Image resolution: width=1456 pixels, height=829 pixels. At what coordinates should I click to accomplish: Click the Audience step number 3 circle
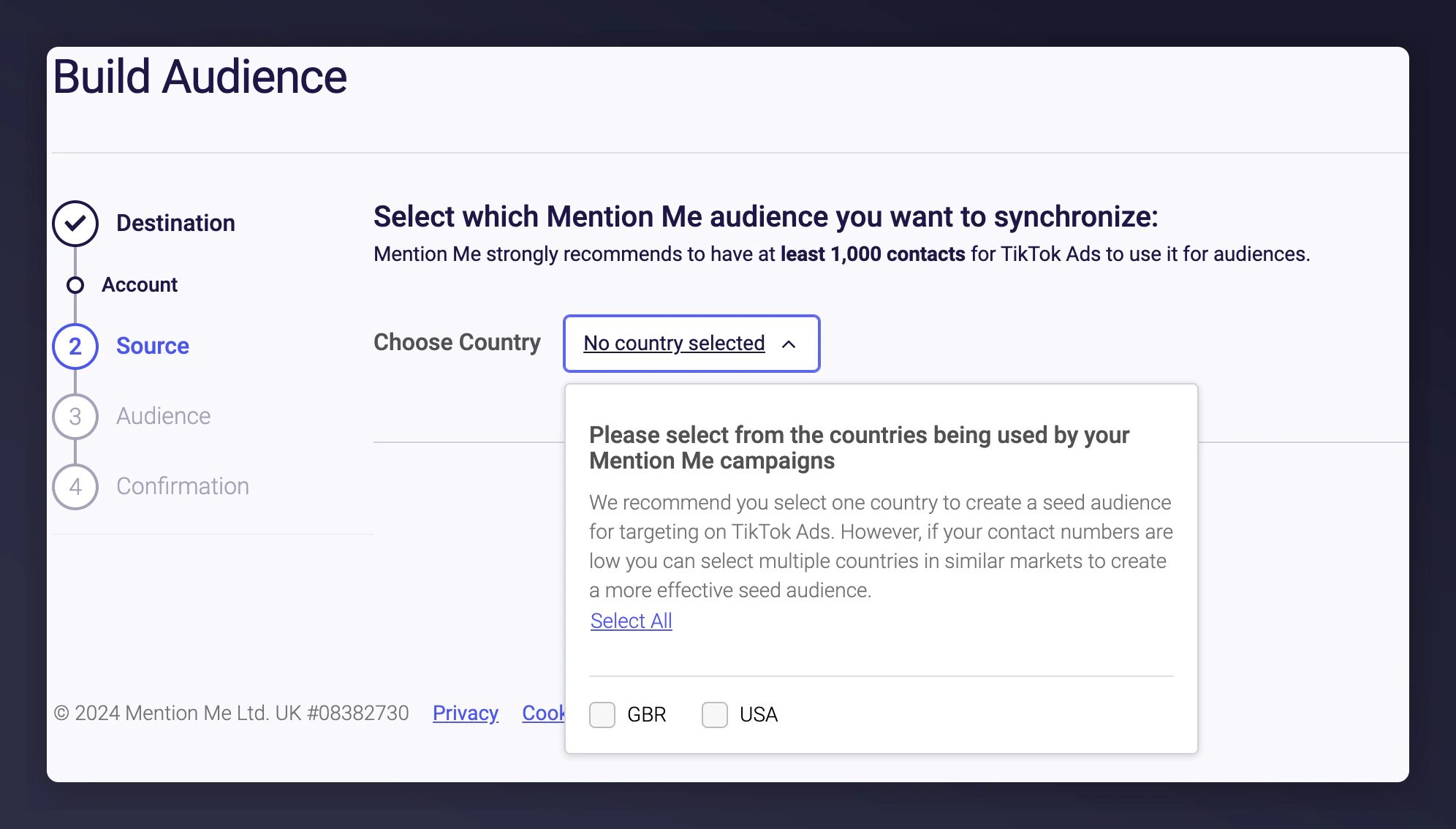point(75,417)
